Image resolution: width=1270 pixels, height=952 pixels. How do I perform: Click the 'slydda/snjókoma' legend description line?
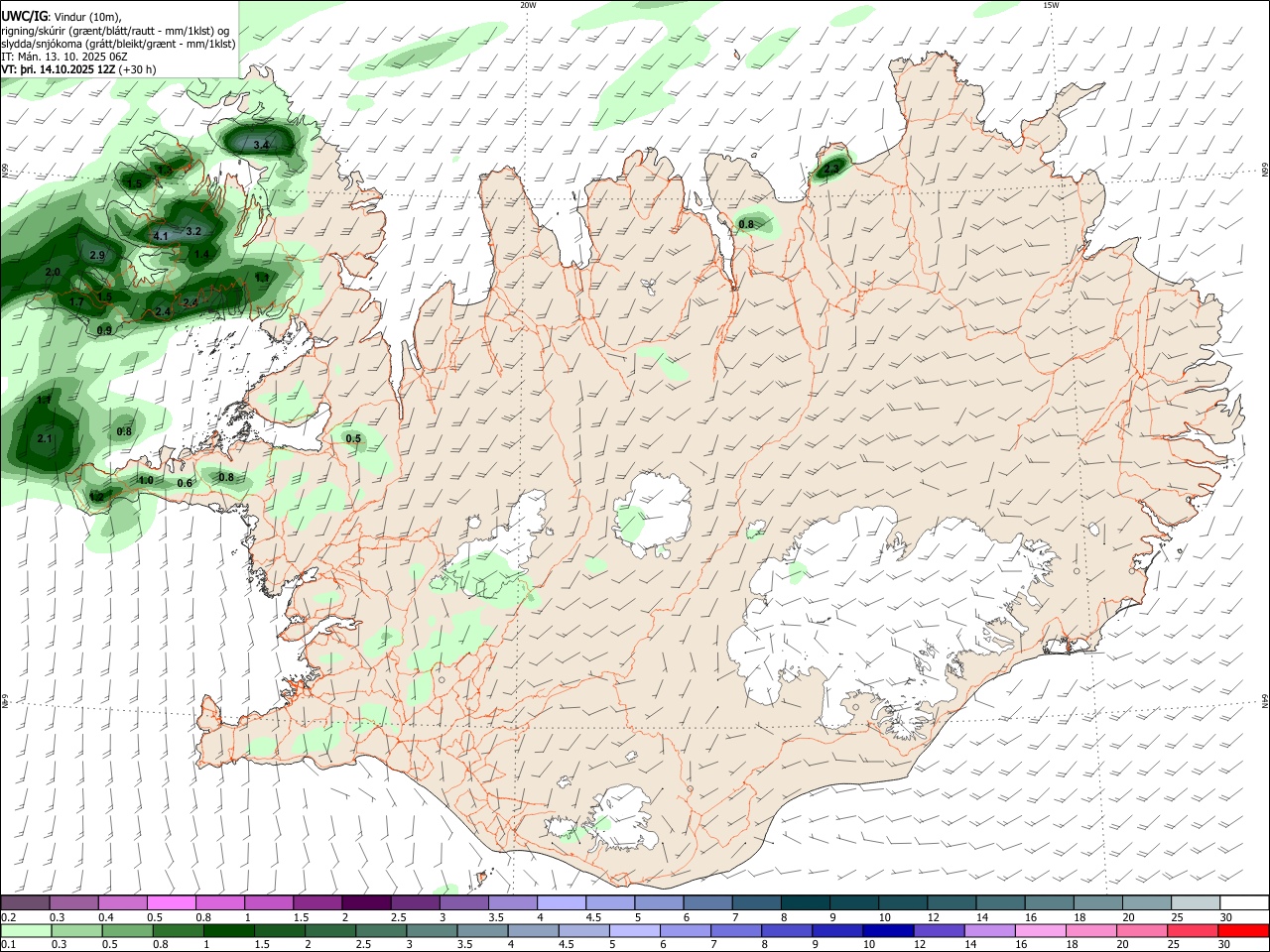click(118, 44)
